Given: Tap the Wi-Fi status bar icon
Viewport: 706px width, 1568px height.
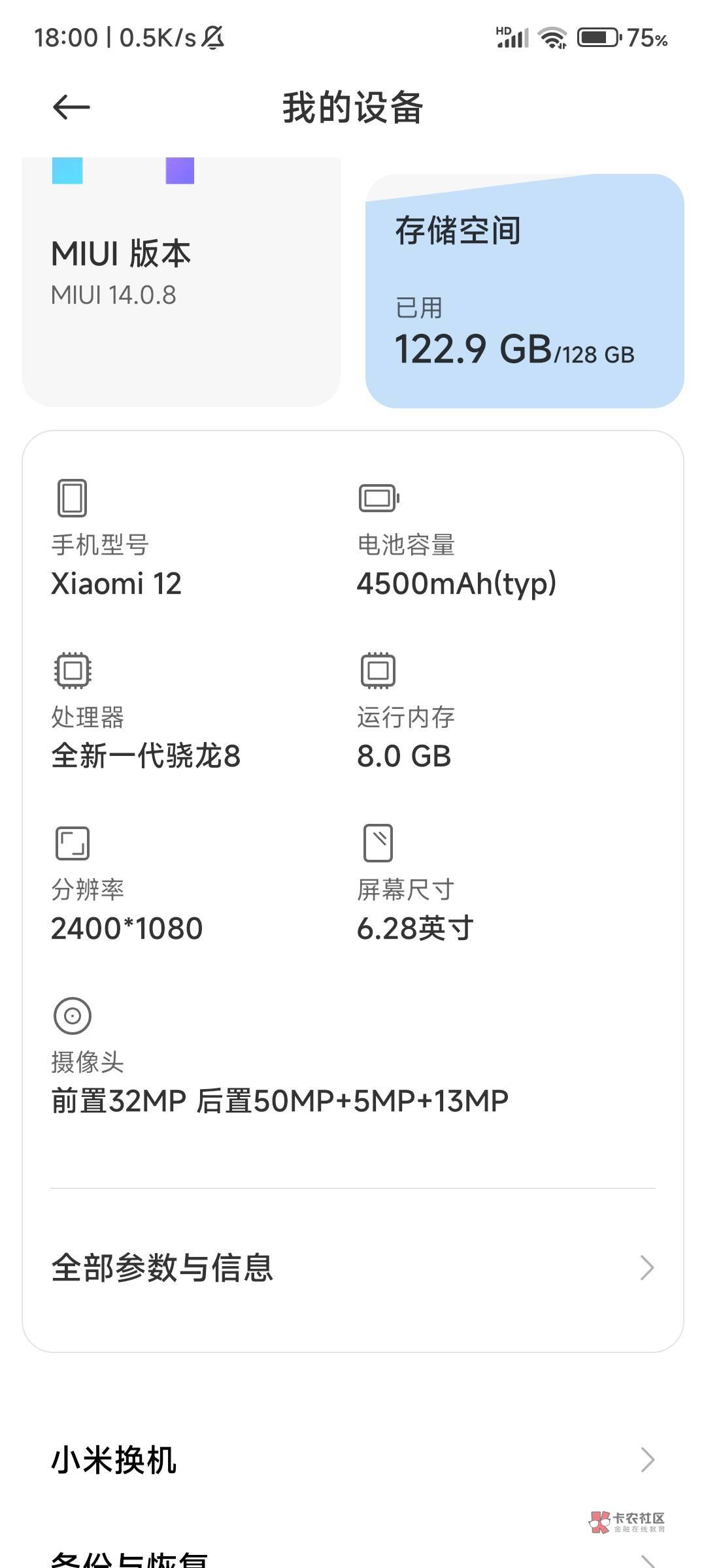Looking at the screenshot, I should point(552,38).
